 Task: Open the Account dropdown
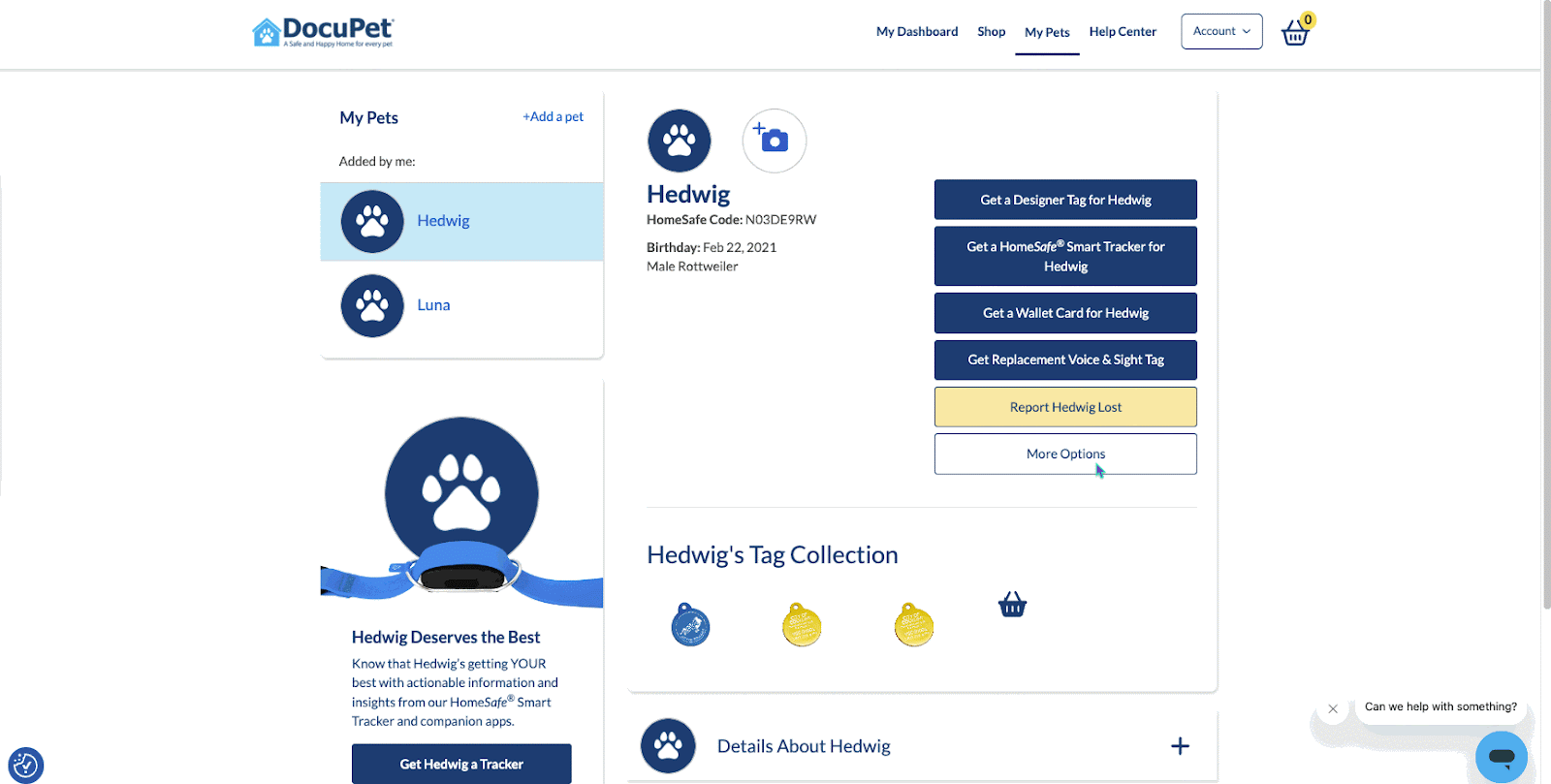click(1221, 31)
